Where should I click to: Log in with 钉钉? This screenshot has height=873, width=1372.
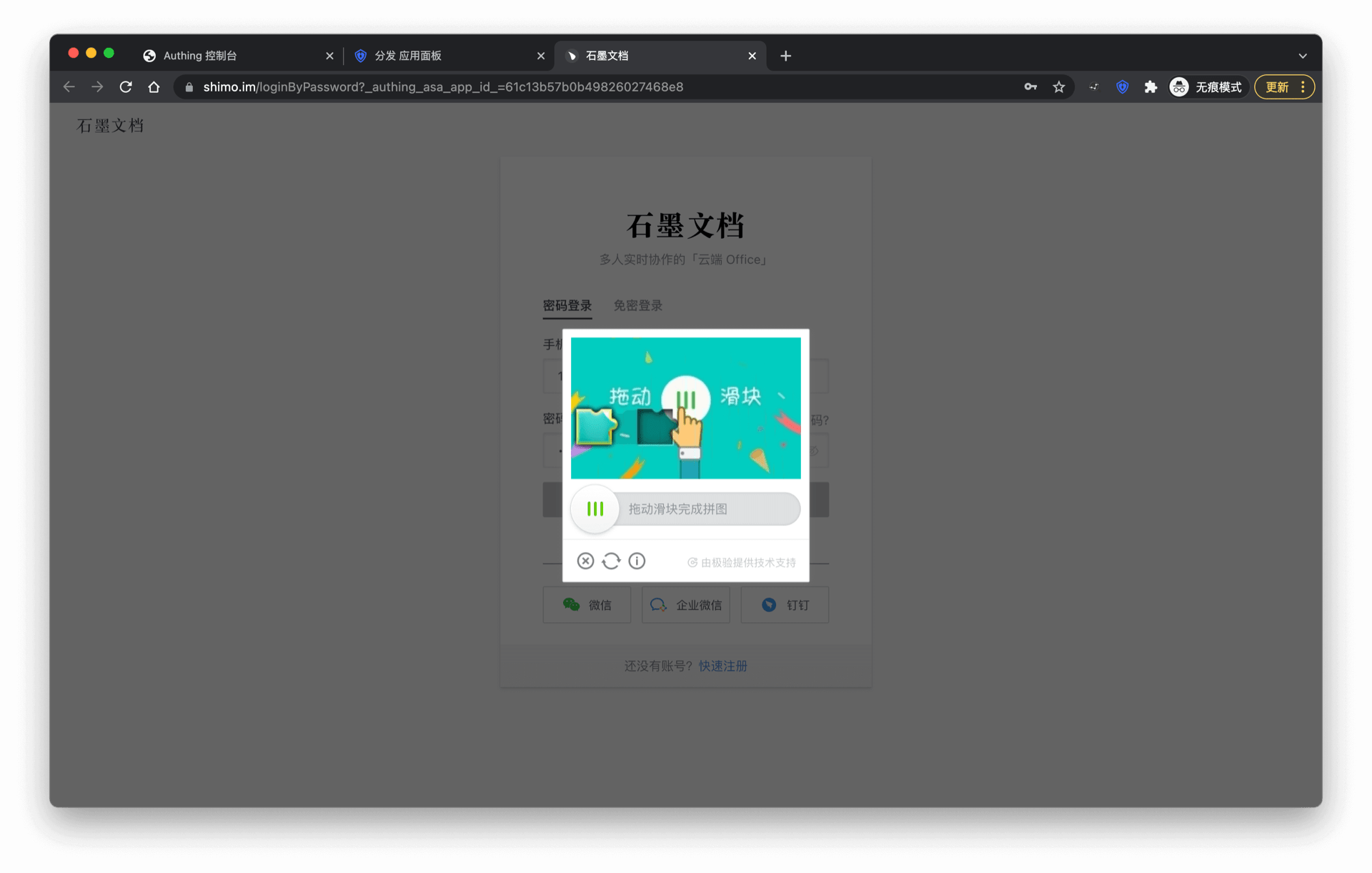[x=785, y=606]
